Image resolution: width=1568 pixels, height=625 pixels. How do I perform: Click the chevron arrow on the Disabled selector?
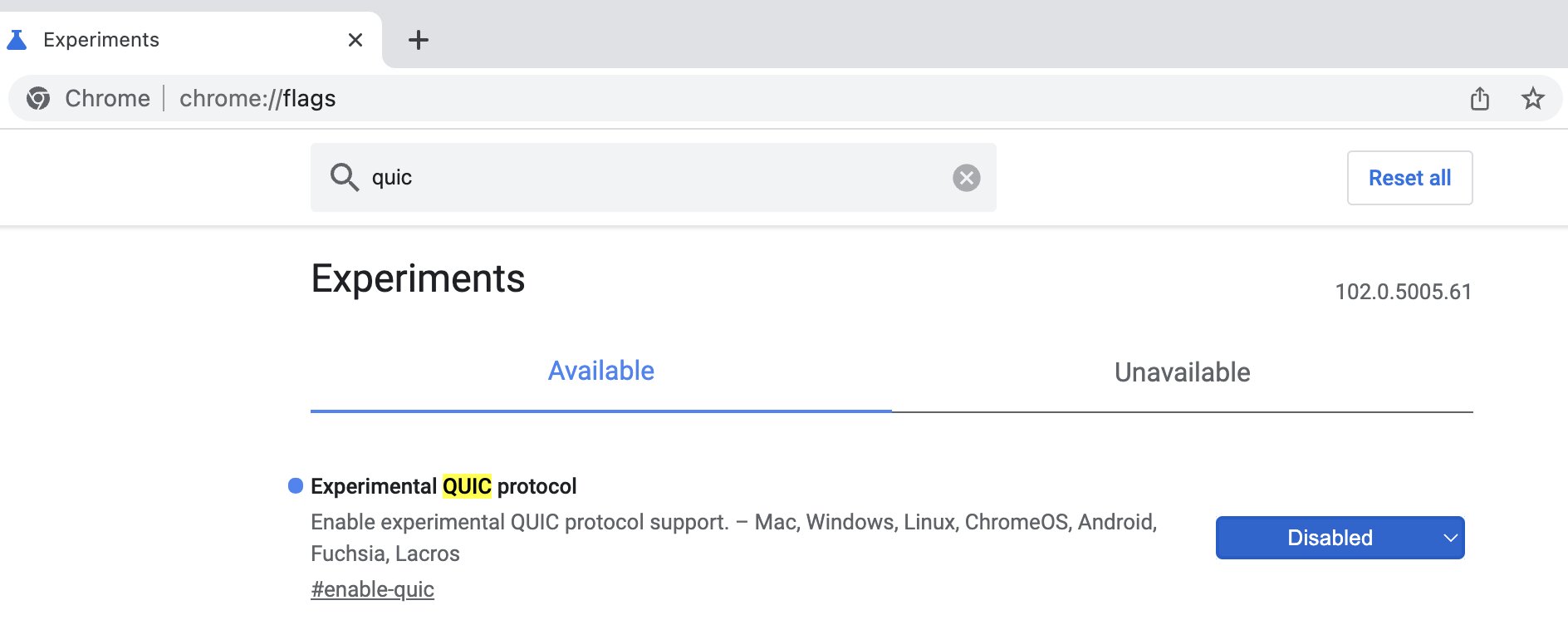pyautogui.click(x=1450, y=538)
